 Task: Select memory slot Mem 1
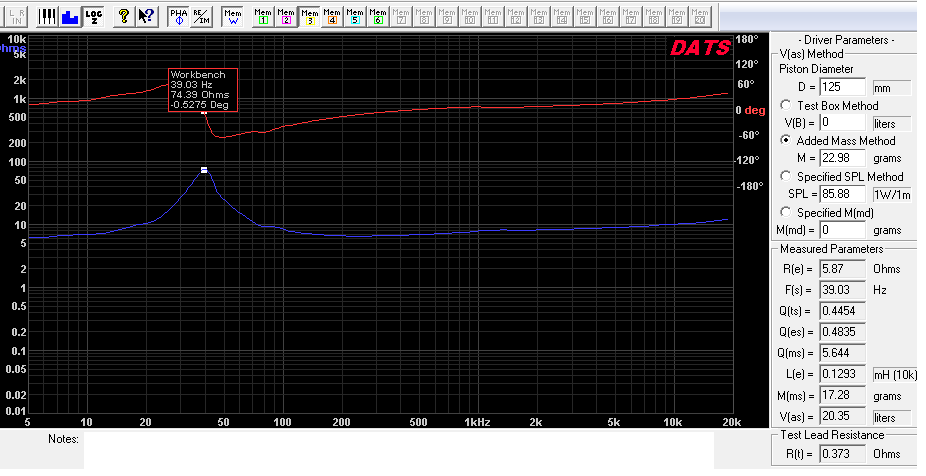pos(263,17)
